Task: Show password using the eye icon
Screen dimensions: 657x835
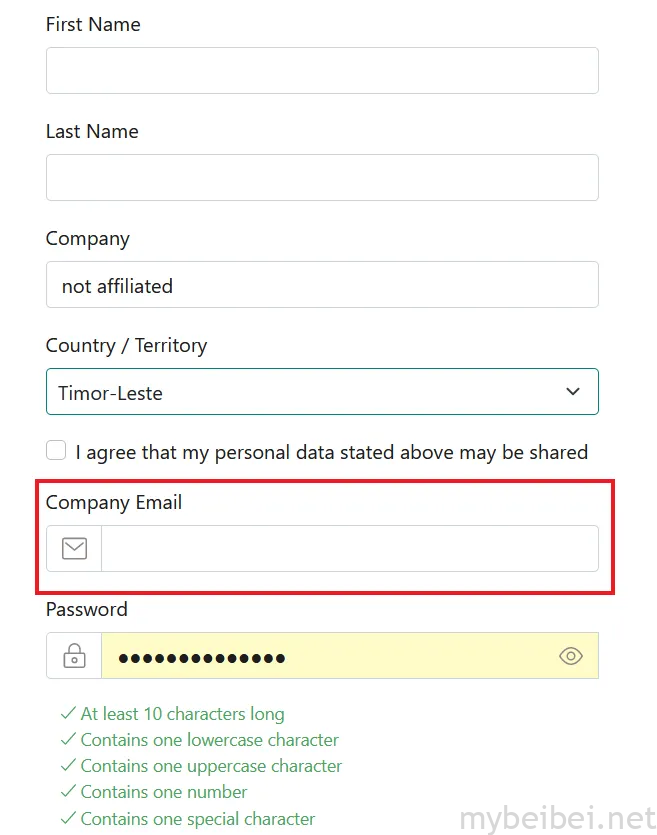Action: (570, 656)
